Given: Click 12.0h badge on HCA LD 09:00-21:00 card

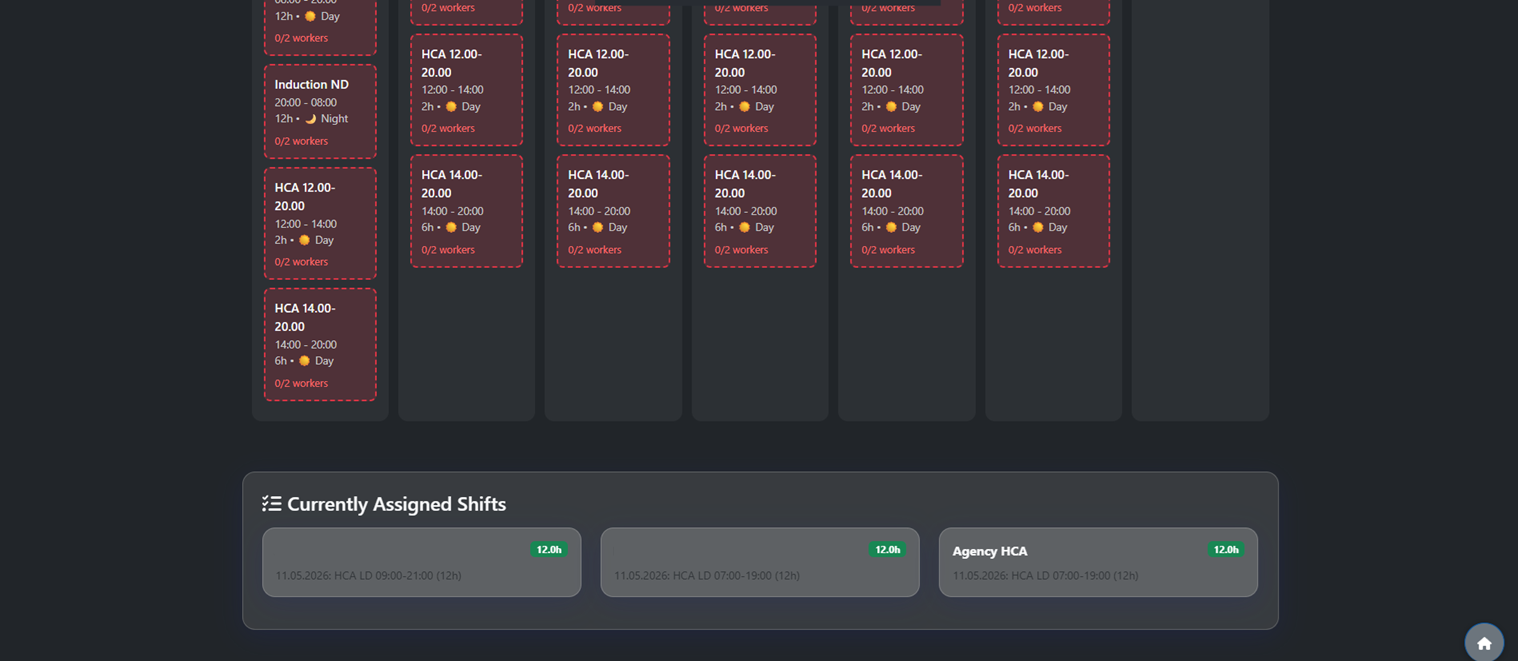Looking at the screenshot, I should 548,550.
